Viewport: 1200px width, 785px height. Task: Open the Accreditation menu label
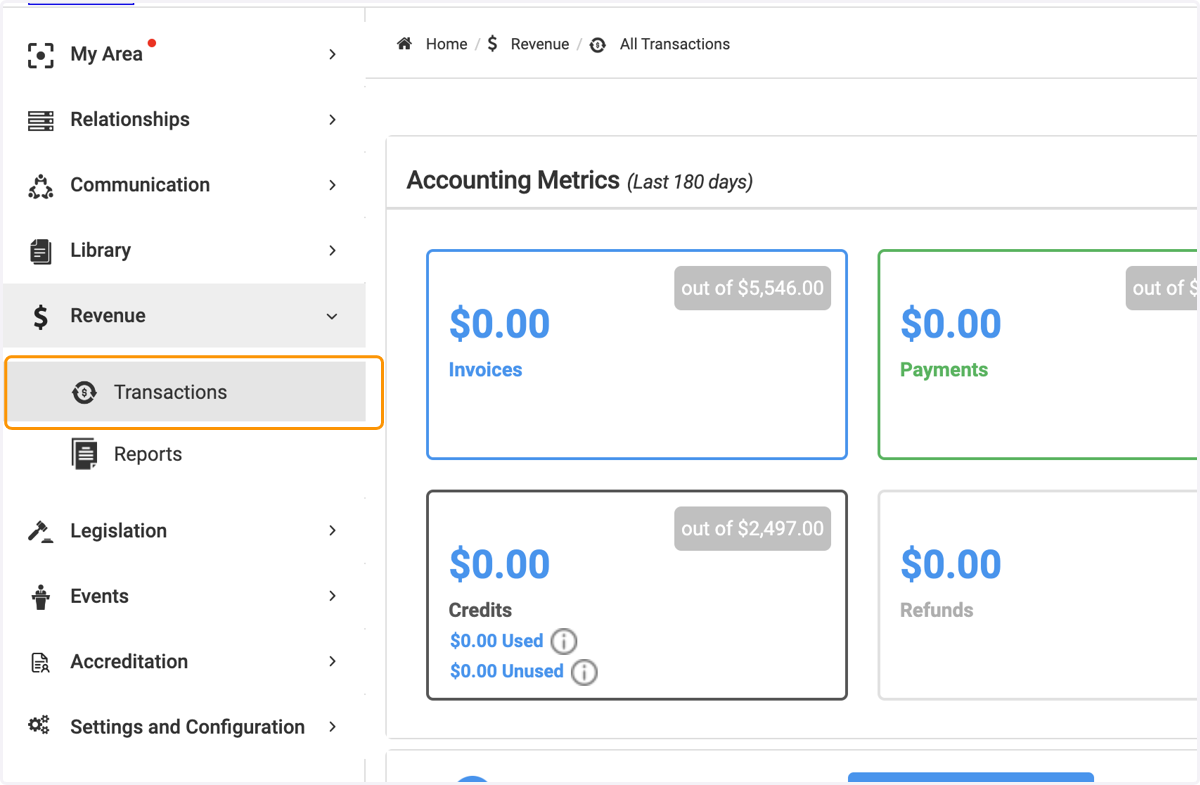(x=129, y=662)
